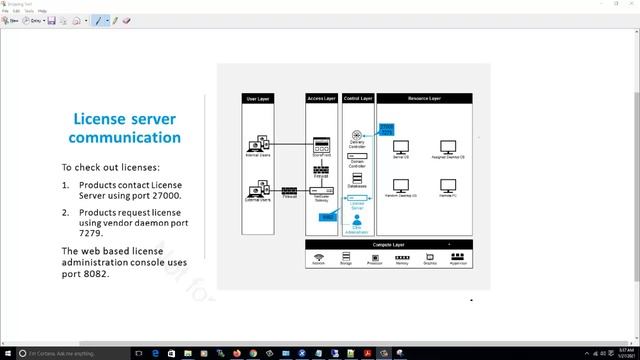This screenshot has height=360, width=640.
Task: Click the 'Access Layer' diagram header
Action: (322, 98)
